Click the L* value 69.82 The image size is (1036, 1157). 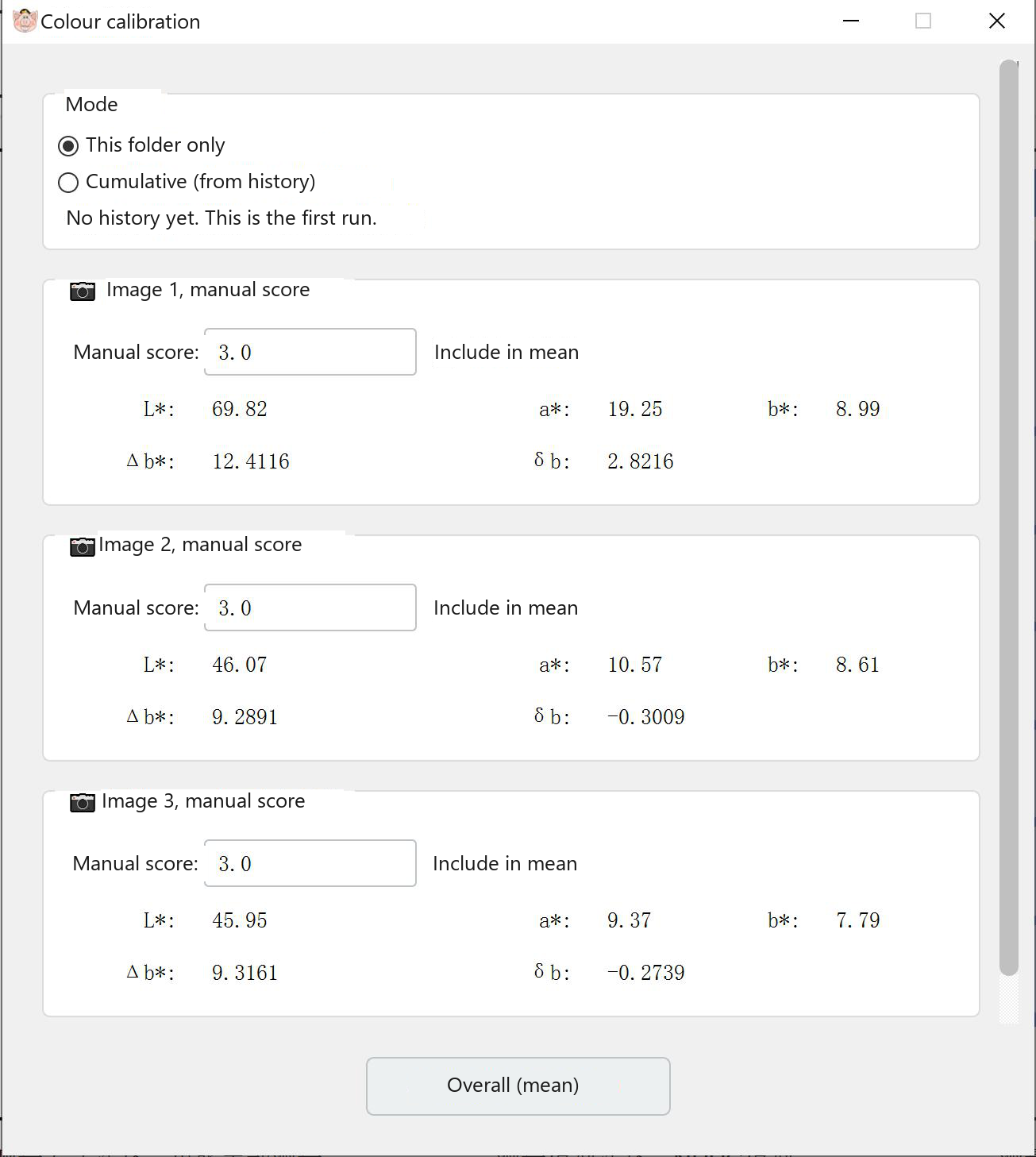point(240,409)
